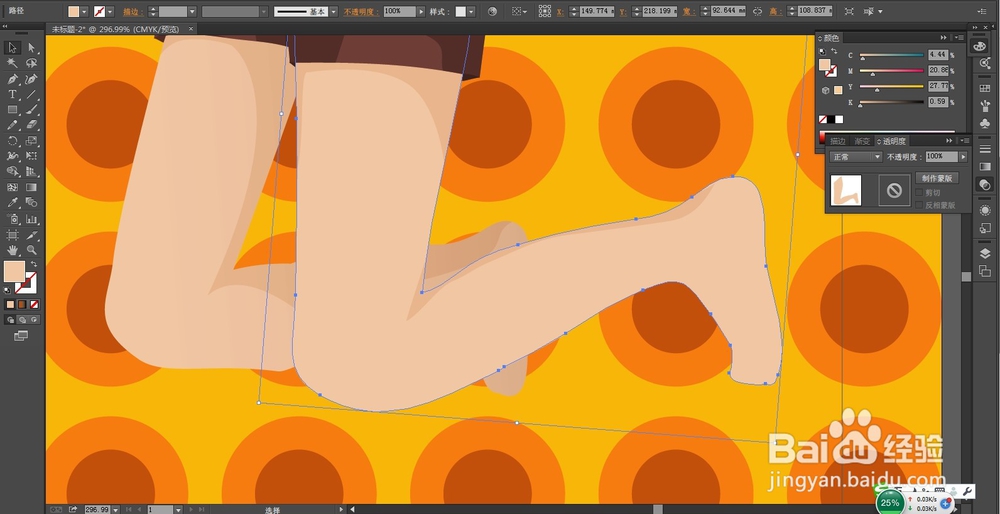This screenshot has width=1000, height=514.
Task: Select the Blend tool
Action: pyautogui.click(x=31, y=203)
